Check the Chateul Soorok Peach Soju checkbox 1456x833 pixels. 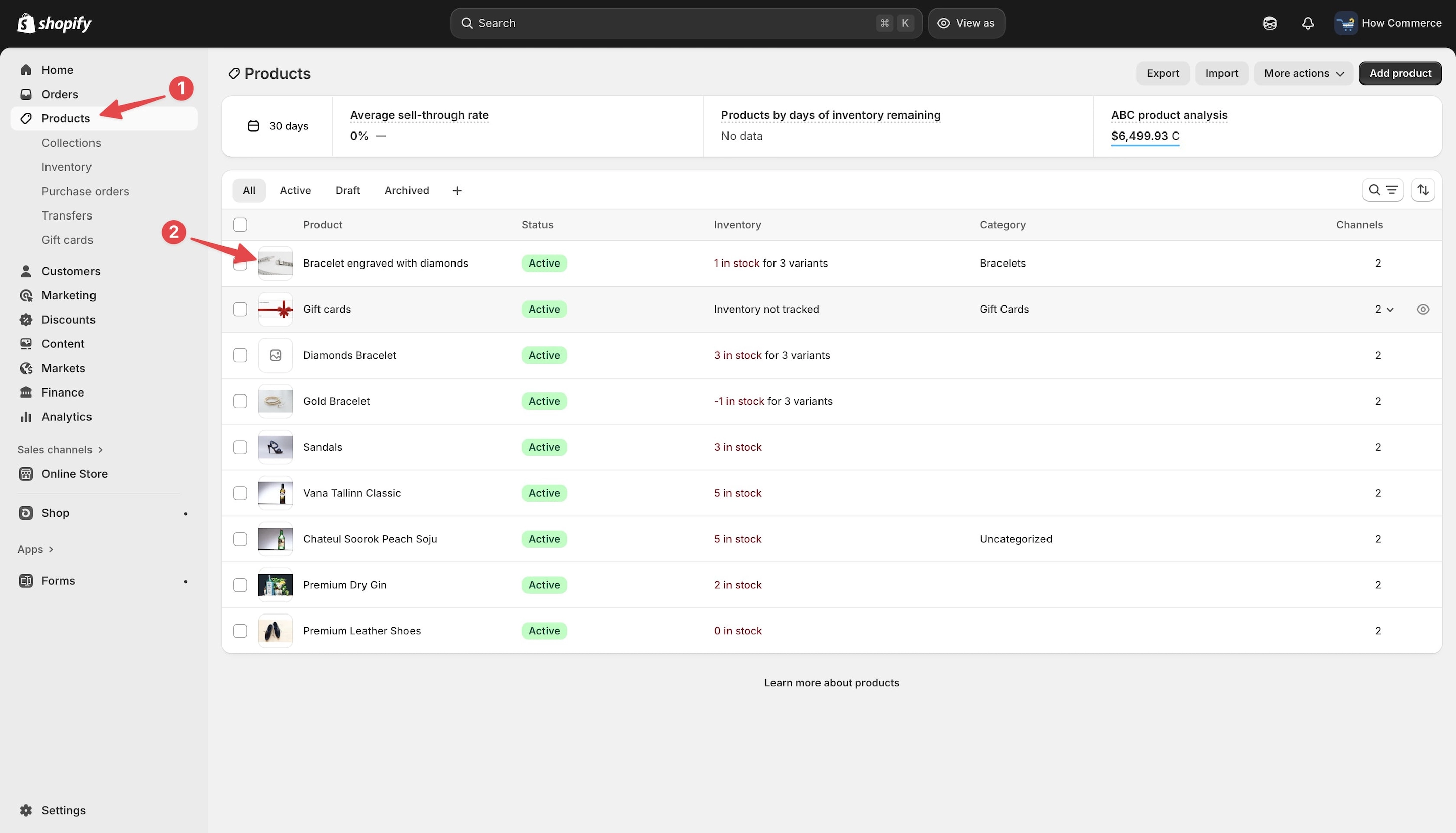coord(240,539)
